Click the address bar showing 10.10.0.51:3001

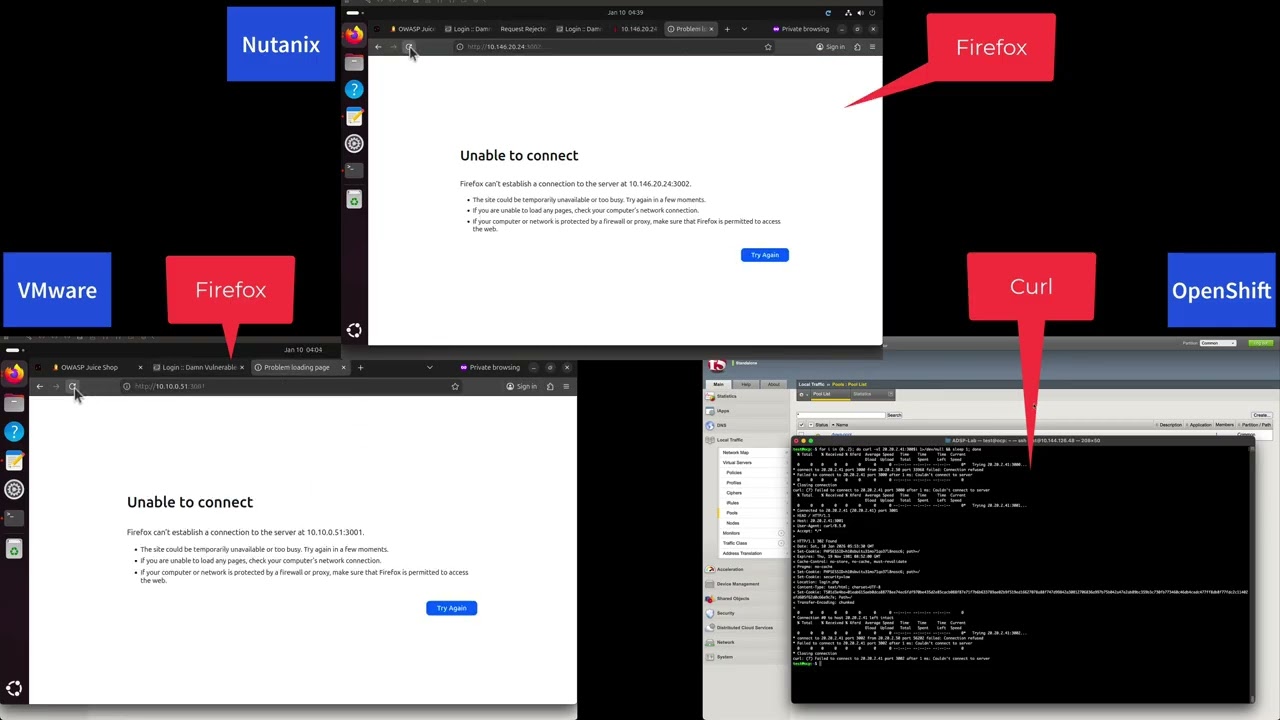(290, 386)
